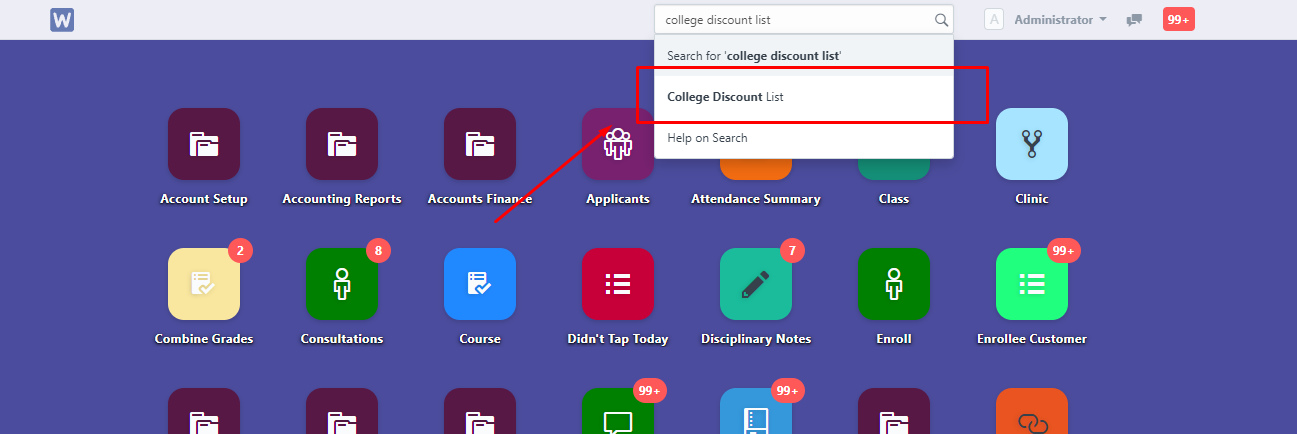1297x434 pixels.
Task: Click the Administrator avatar icon
Action: [x=994, y=19]
